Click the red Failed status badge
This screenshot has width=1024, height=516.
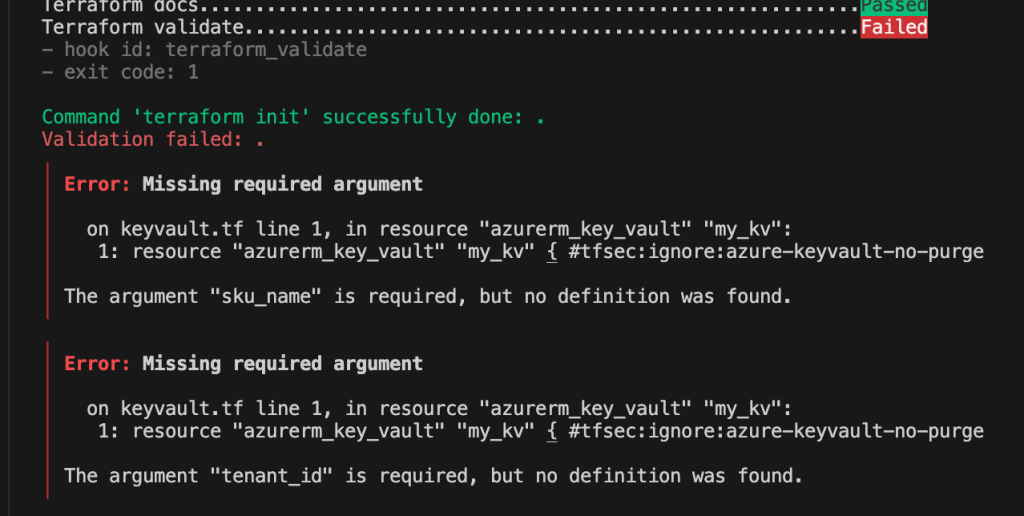point(894,27)
